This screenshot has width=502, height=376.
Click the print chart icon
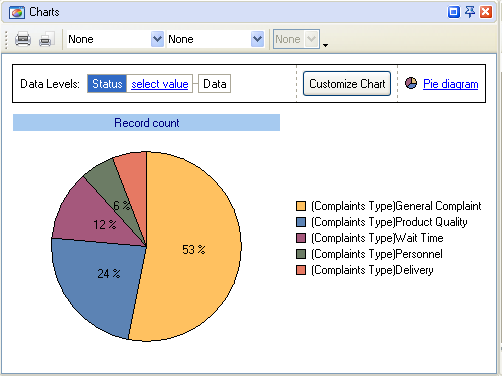pos(23,39)
